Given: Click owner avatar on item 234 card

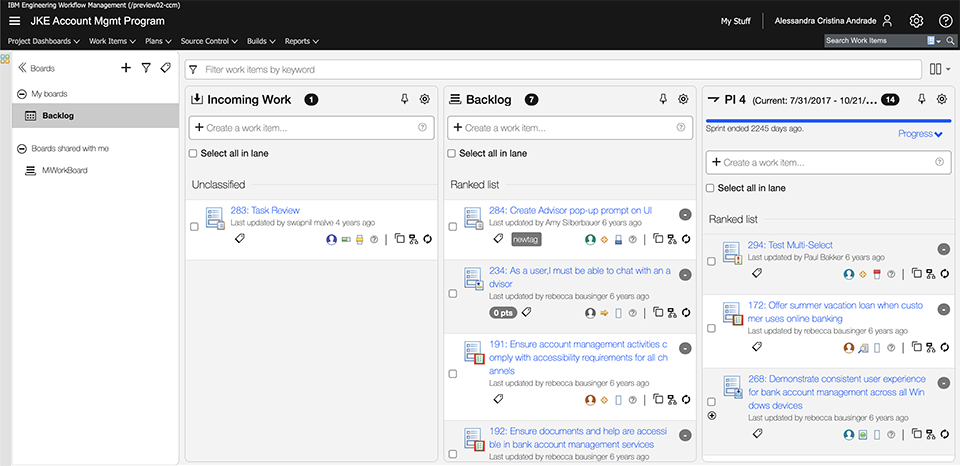Looking at the screenshot, I should coord(590,313).
